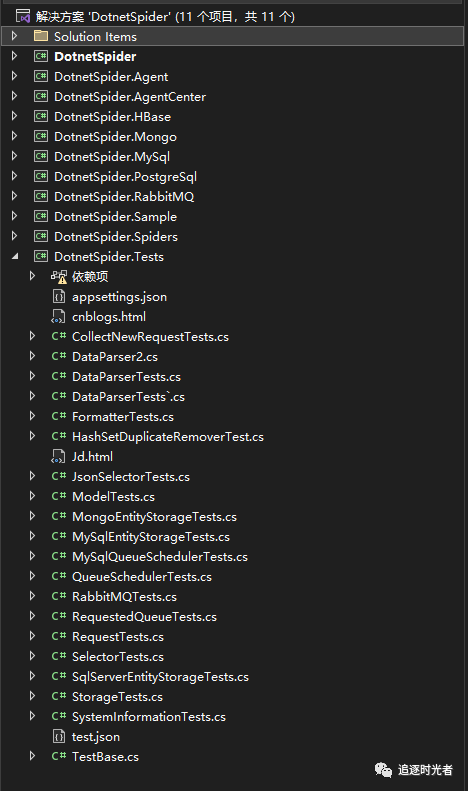This screenshot has height=791, width=468.
Task: Expand QueueSchedulerTests.cs members
Action: point(32,576)
